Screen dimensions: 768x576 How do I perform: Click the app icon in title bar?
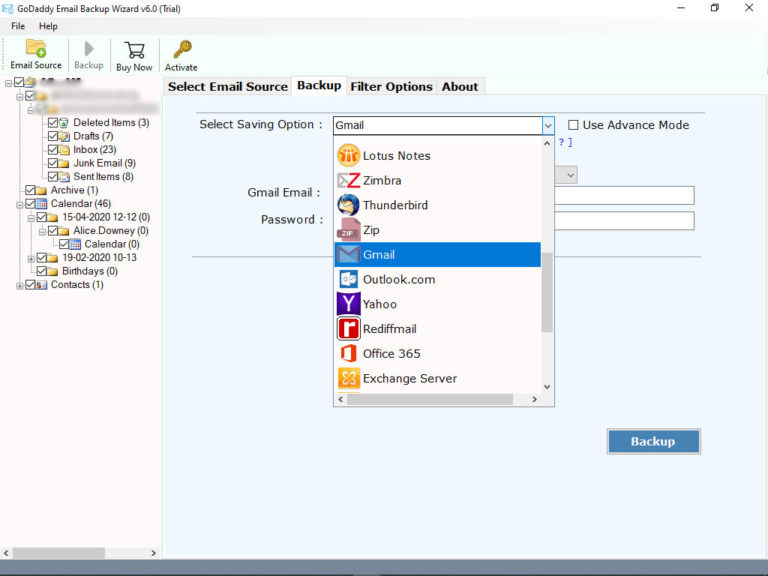pyautogui.click(x=7, y=8)
